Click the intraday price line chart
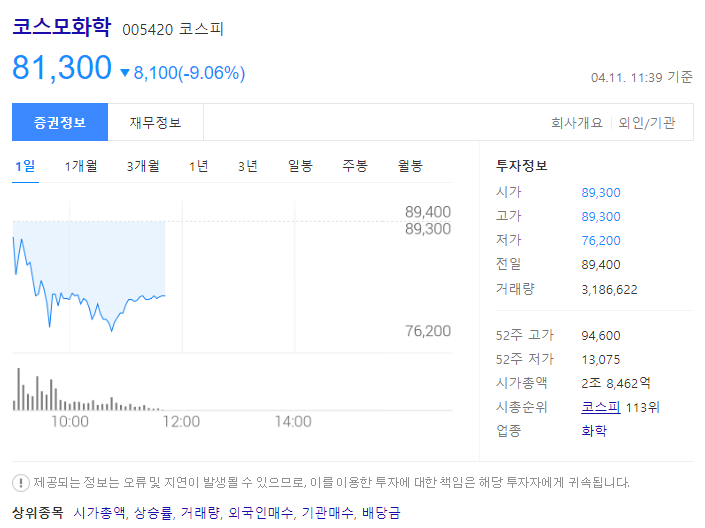This screenshot has width=705, height=528. 89,276
